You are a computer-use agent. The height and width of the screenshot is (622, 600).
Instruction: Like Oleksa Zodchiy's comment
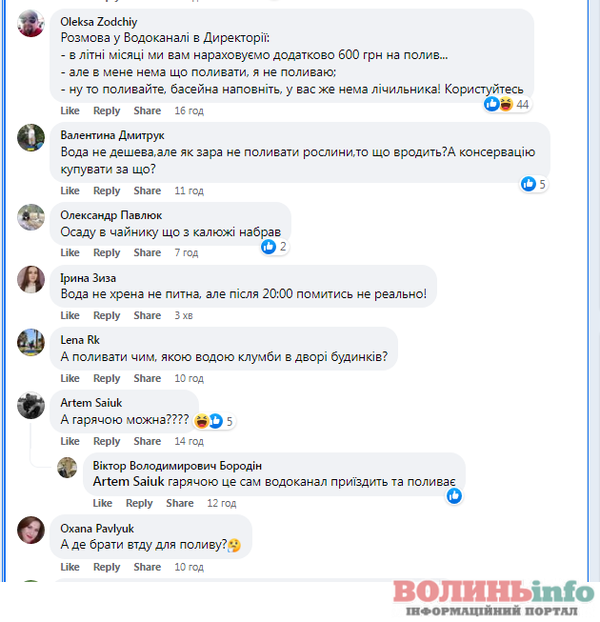pos(70,111)
